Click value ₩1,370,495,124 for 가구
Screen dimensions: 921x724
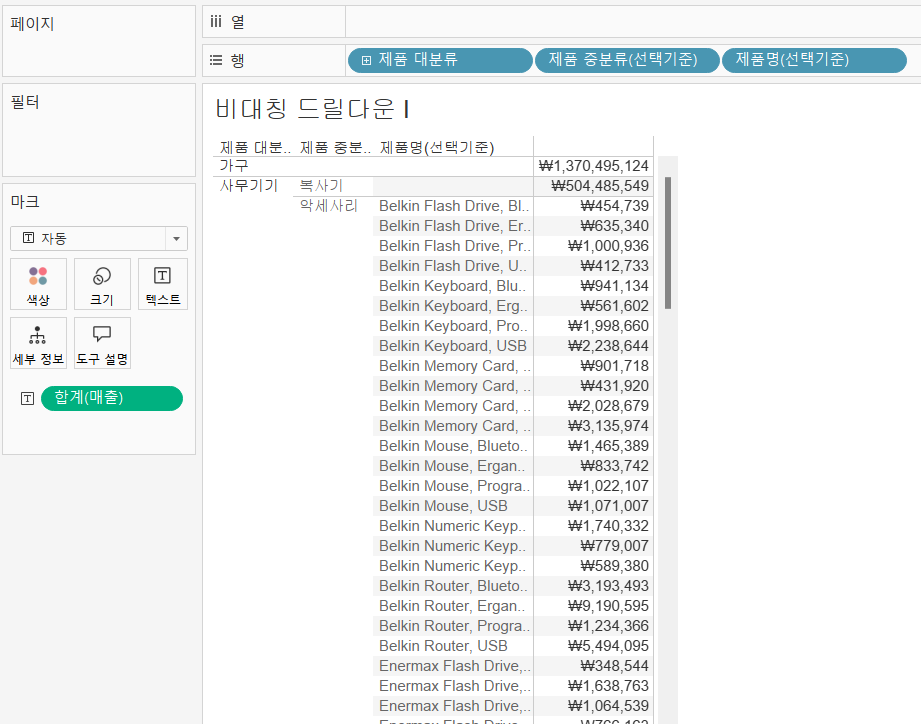[x=593, y=166]
